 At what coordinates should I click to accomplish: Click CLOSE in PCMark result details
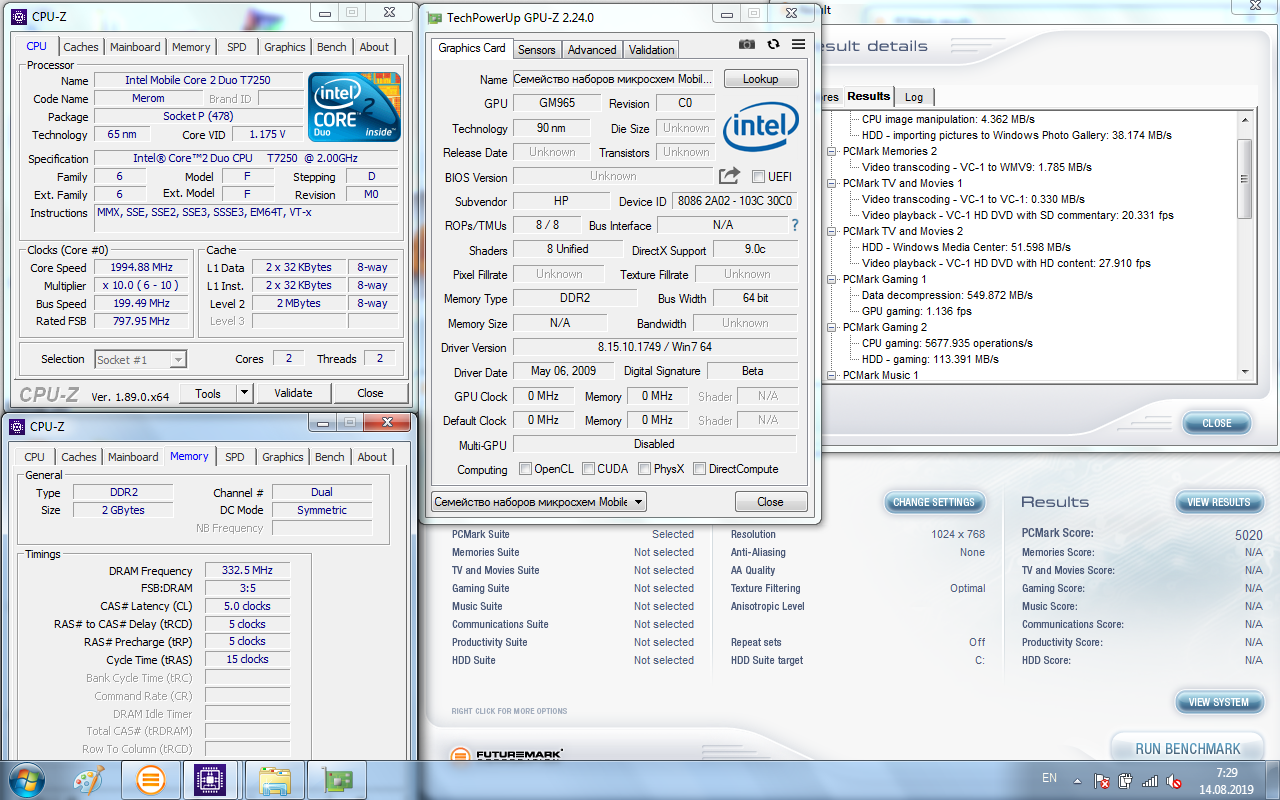click(x=1217, y=423)
